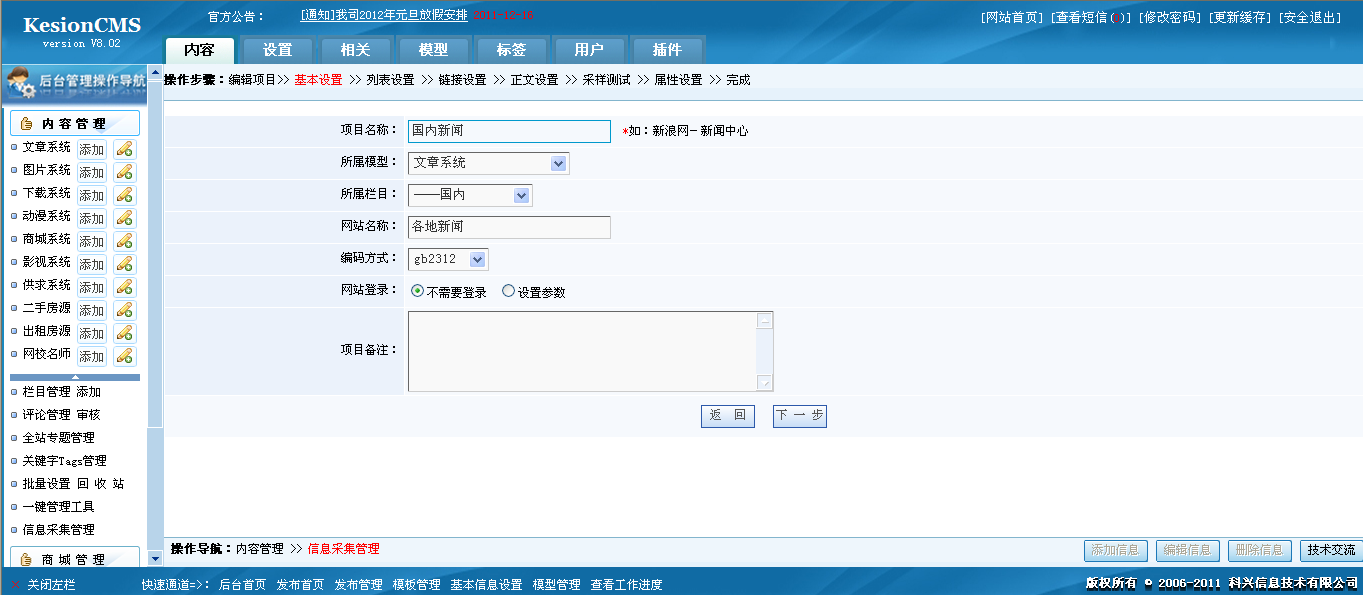The image size is (1363, 595).
Task: Click the edit pencil icon for 供求系统
Action: click(x=125, y=287)
